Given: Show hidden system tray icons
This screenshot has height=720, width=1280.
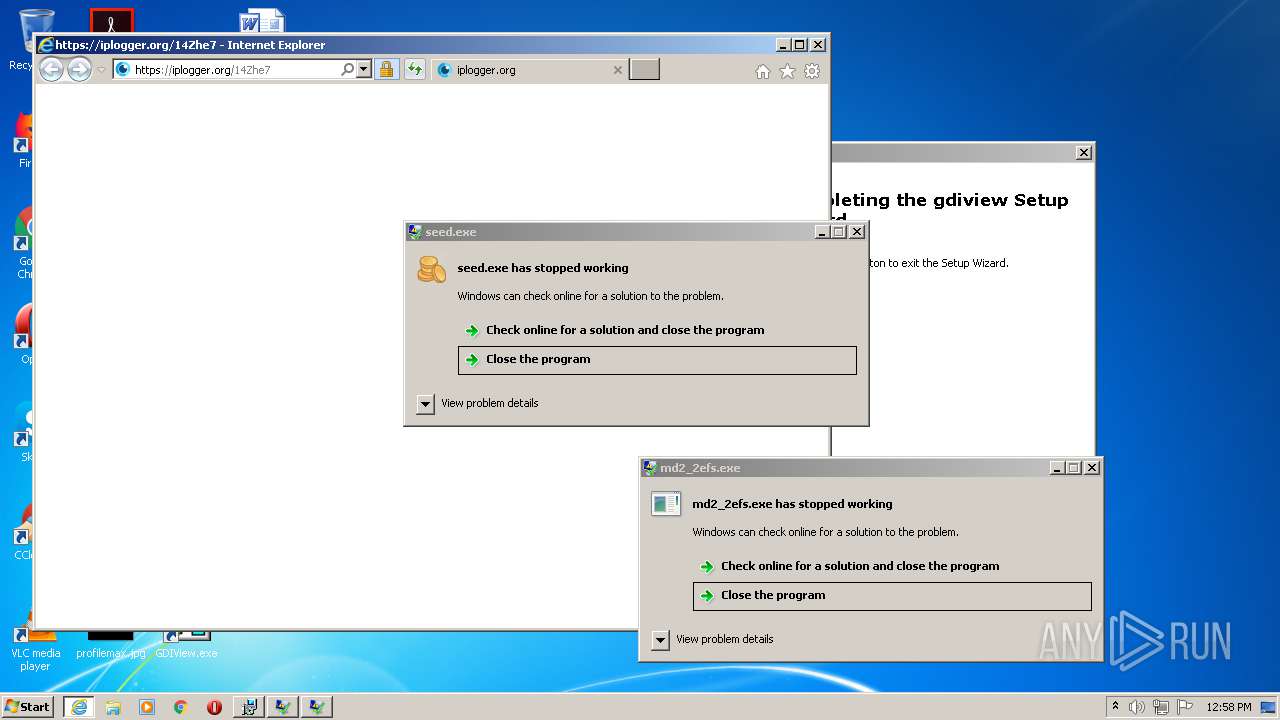Looking at the screenshot, I should [x=1115, y=706].
